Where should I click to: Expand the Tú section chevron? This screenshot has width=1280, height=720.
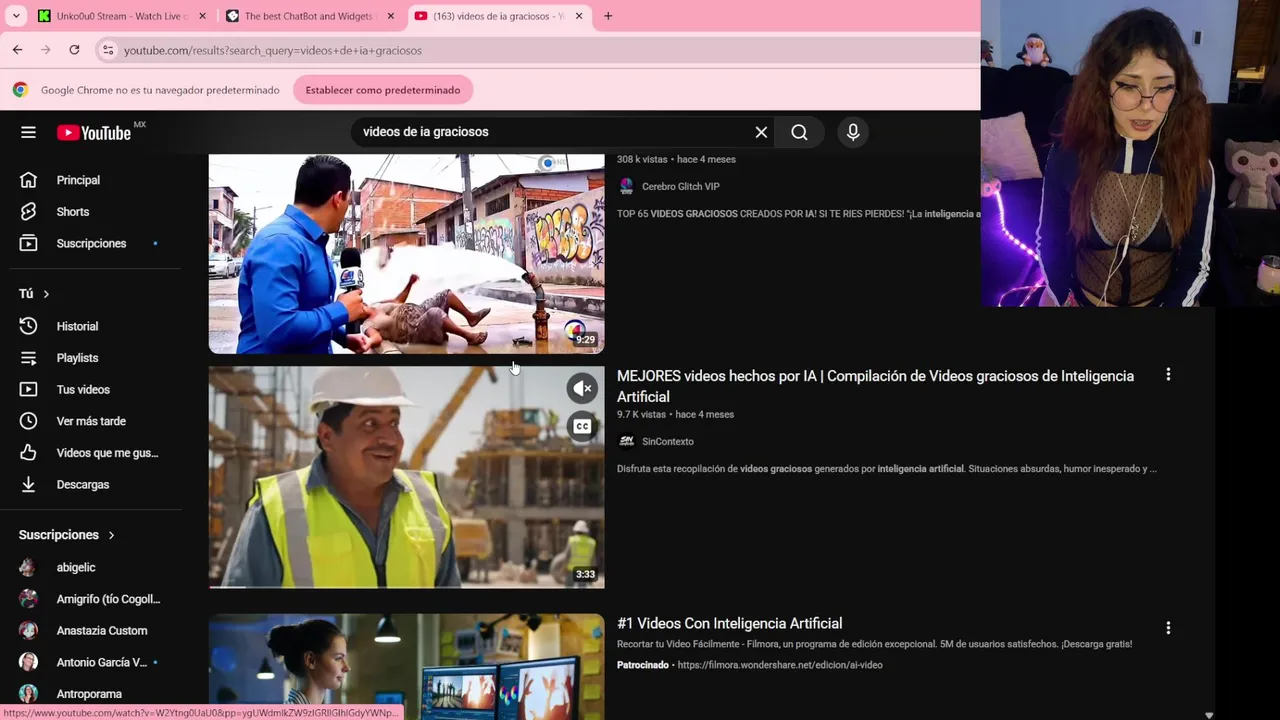46,294
